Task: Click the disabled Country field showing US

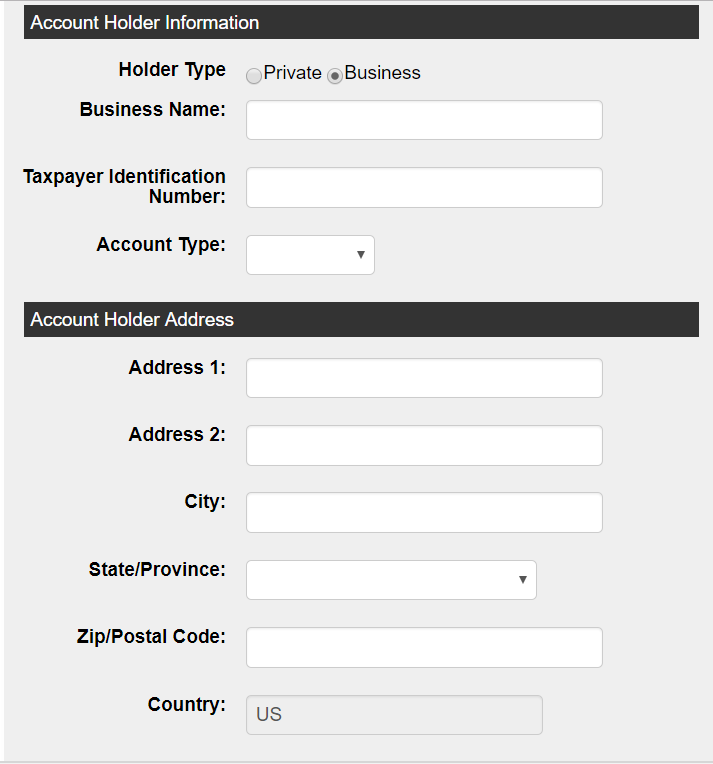Action: point(394,715)
